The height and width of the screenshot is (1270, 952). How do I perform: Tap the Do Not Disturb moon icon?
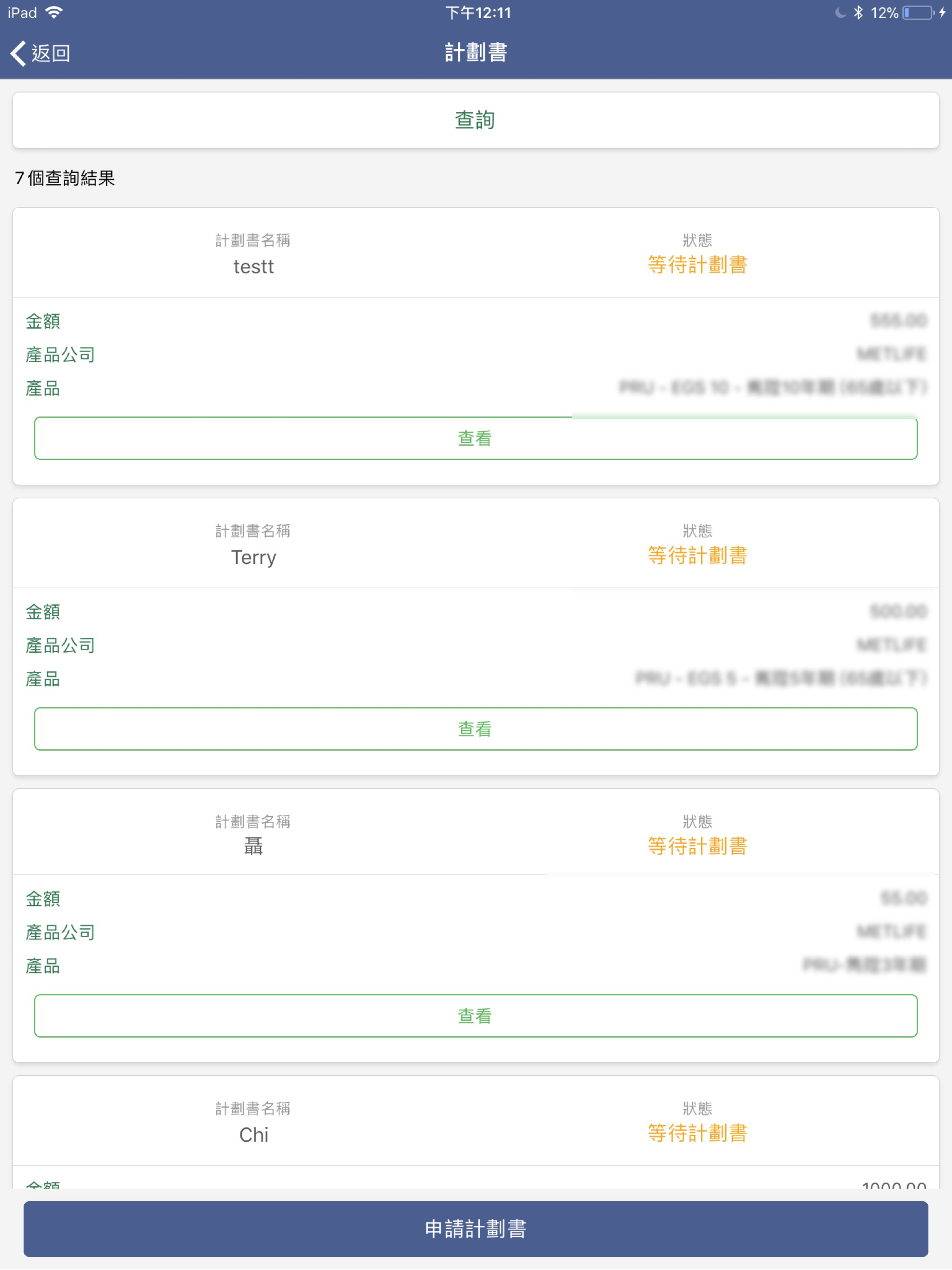tap(840, 13)
